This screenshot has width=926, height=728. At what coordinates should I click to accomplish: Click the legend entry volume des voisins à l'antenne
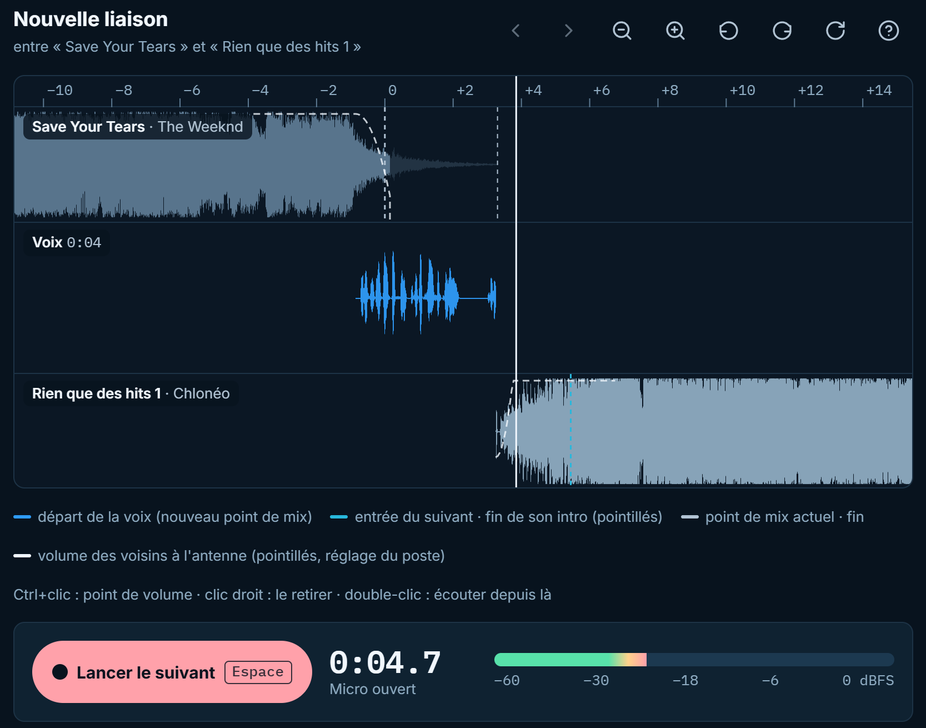229,556
